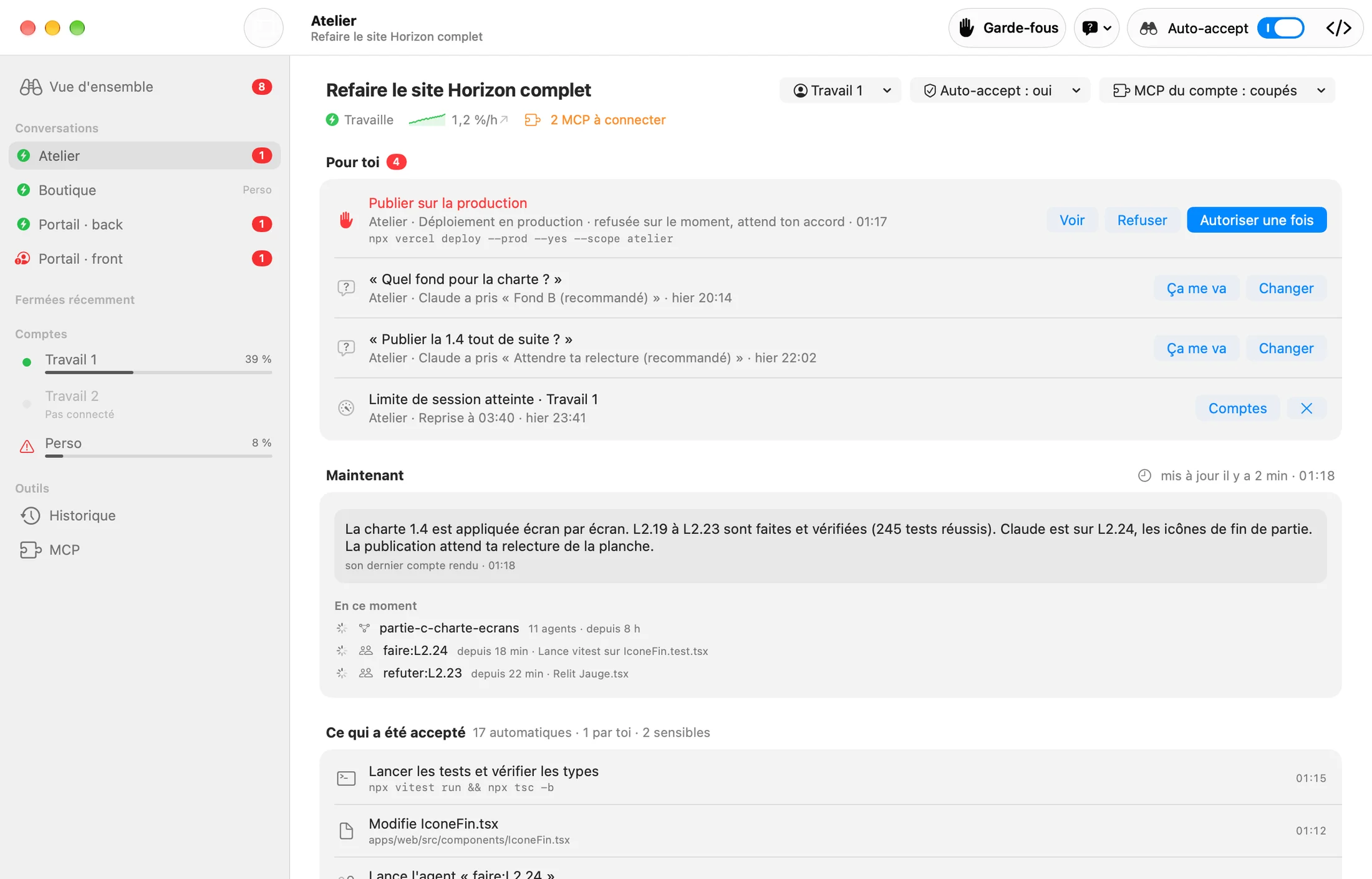The image size is (1372, 879).
Task: Click "son dernier compte rendu · 01:18"
Action: tap(430, 565)
